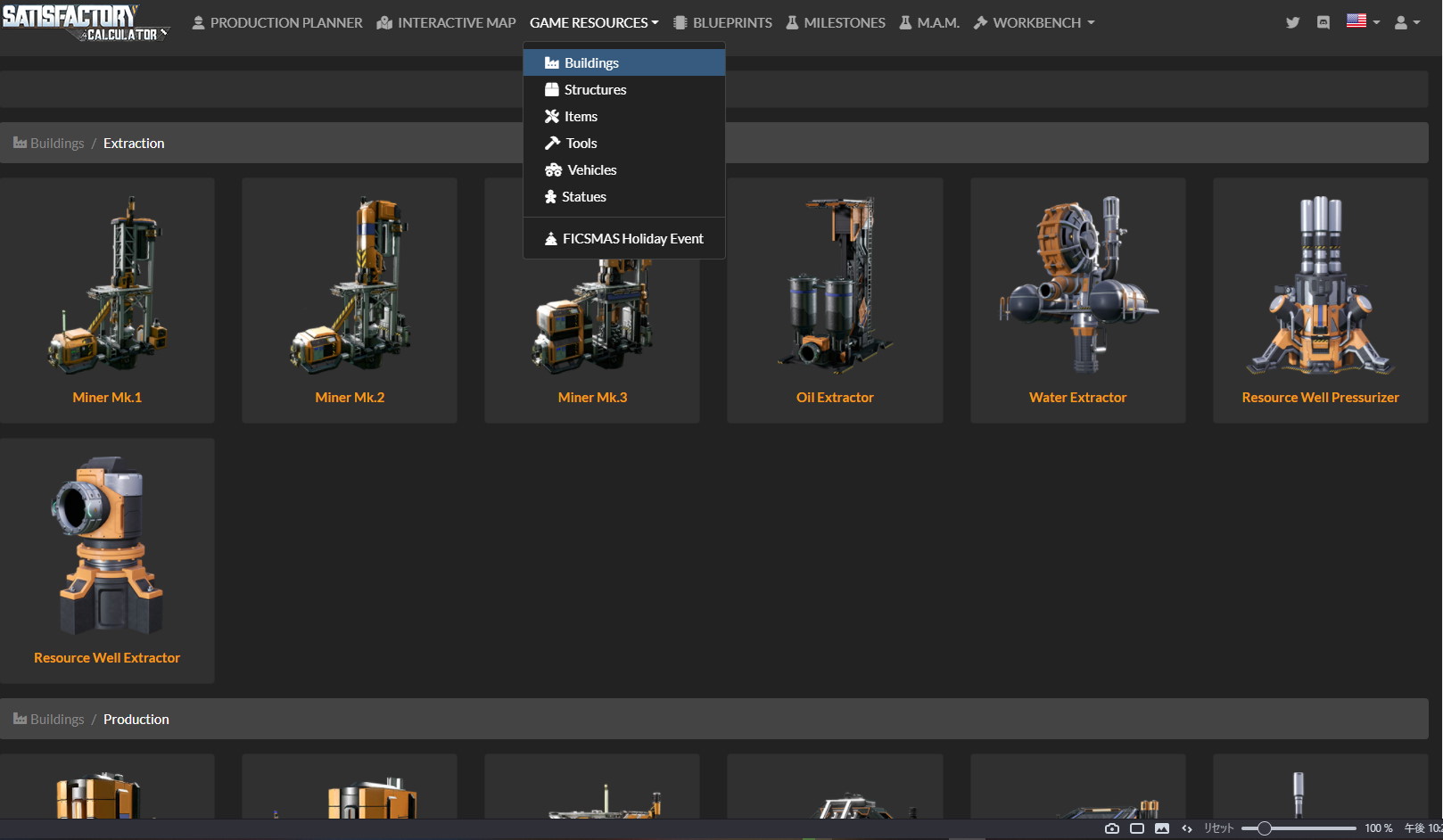The image size is (1443, 840).
Task: Open the M.A.M. research page
Action: tap(929, 22)
